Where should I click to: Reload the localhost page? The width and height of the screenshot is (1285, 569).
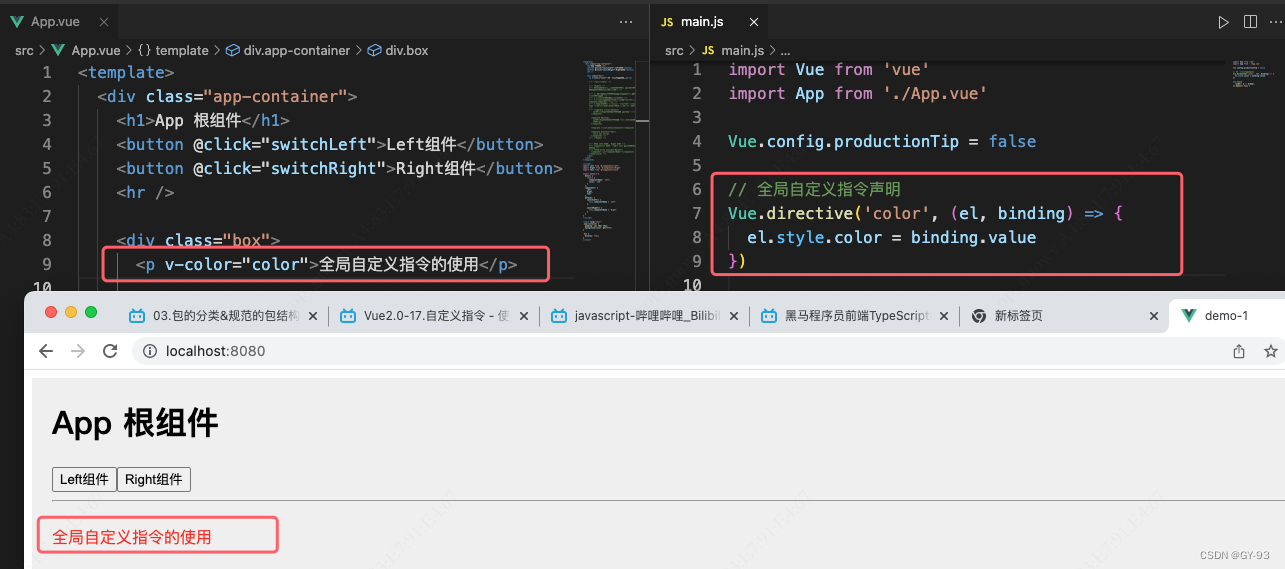pos(110,351)
